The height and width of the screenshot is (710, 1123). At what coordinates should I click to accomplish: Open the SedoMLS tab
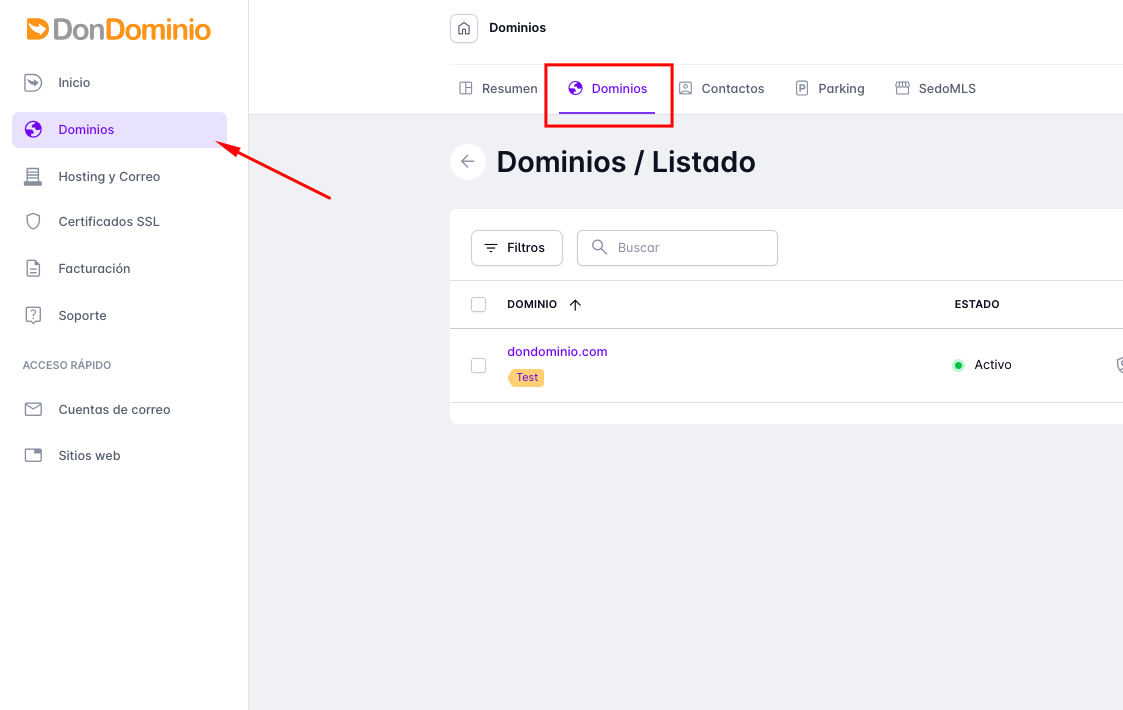tap(935, 89)
